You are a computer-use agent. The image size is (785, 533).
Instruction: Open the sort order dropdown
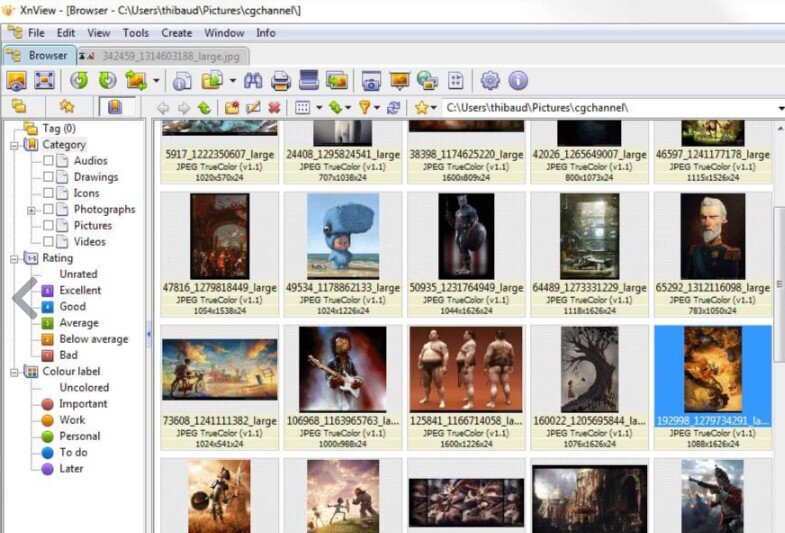click(347, 108)
